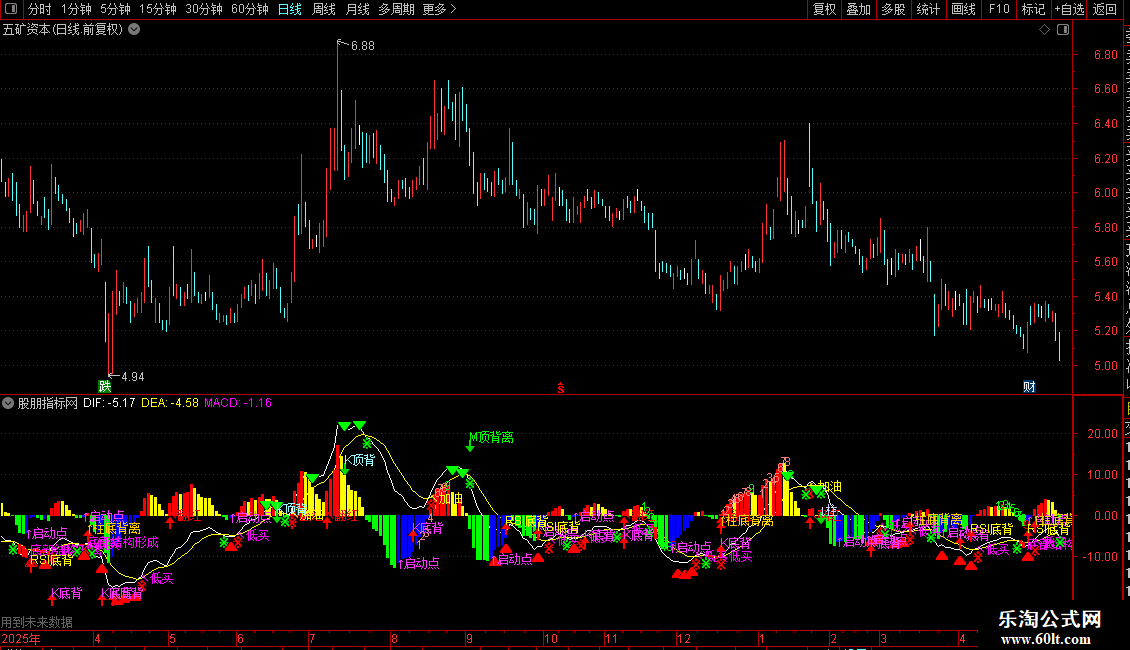The width and height of the screenshot is (1130, 650).
Task: Click the DEA: -4.58 value
Action: pyautogui.click(x=169, y=403)
